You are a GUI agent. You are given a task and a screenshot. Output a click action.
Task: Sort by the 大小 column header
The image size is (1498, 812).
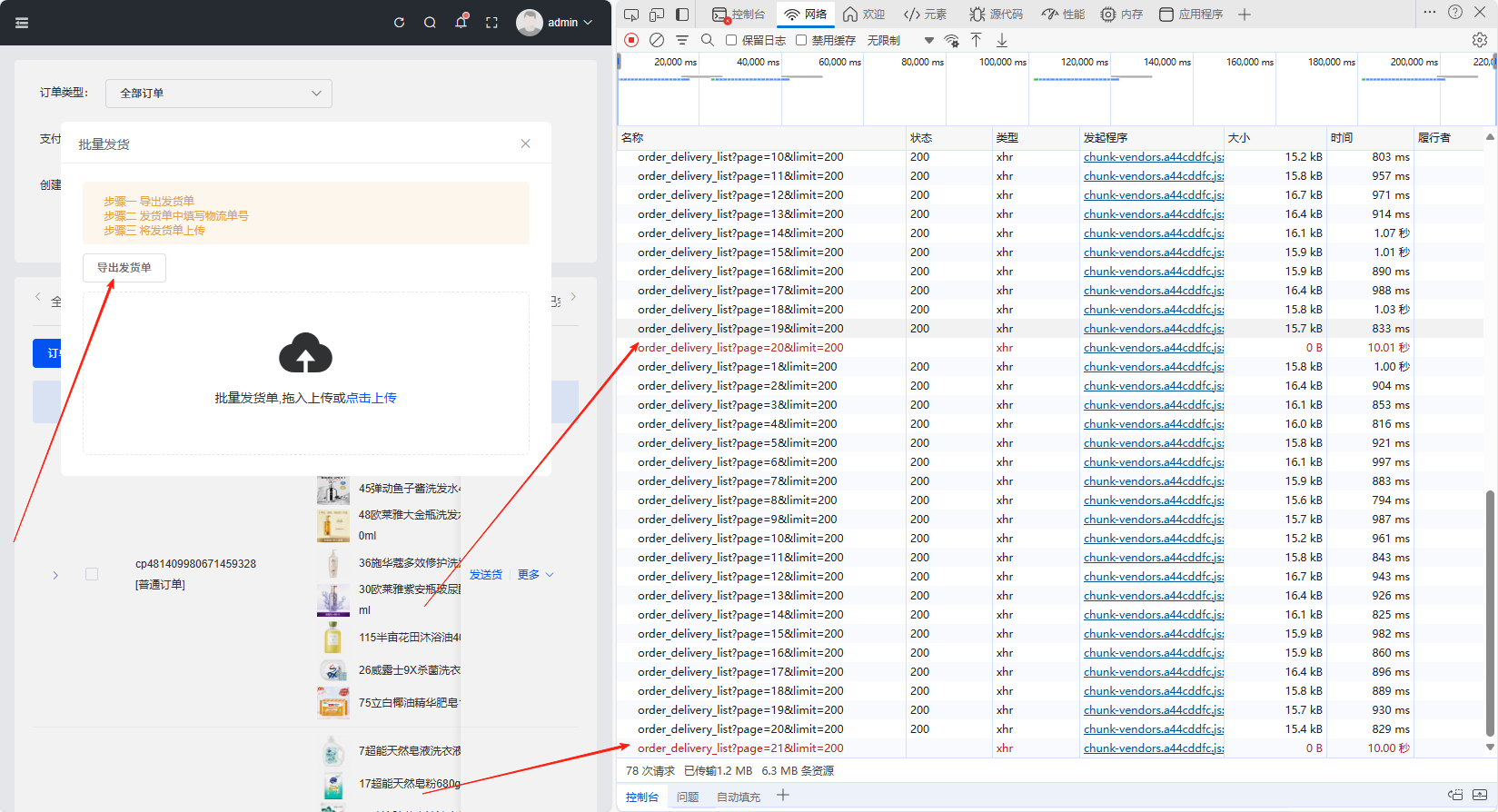click(1275, 137)
